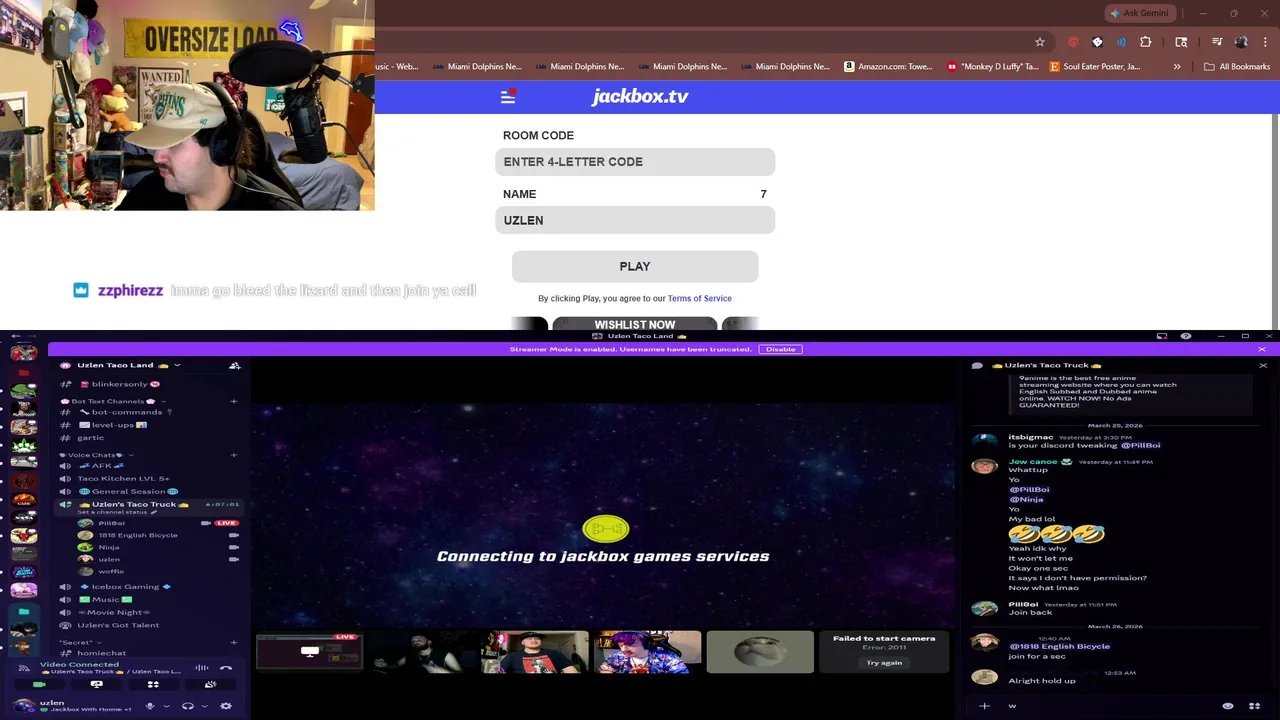Image resolution: width=1280 pixels, height=720 pixels.
Task: Click the PLAY button on jackbox.tv
Action: pos(635,267)
